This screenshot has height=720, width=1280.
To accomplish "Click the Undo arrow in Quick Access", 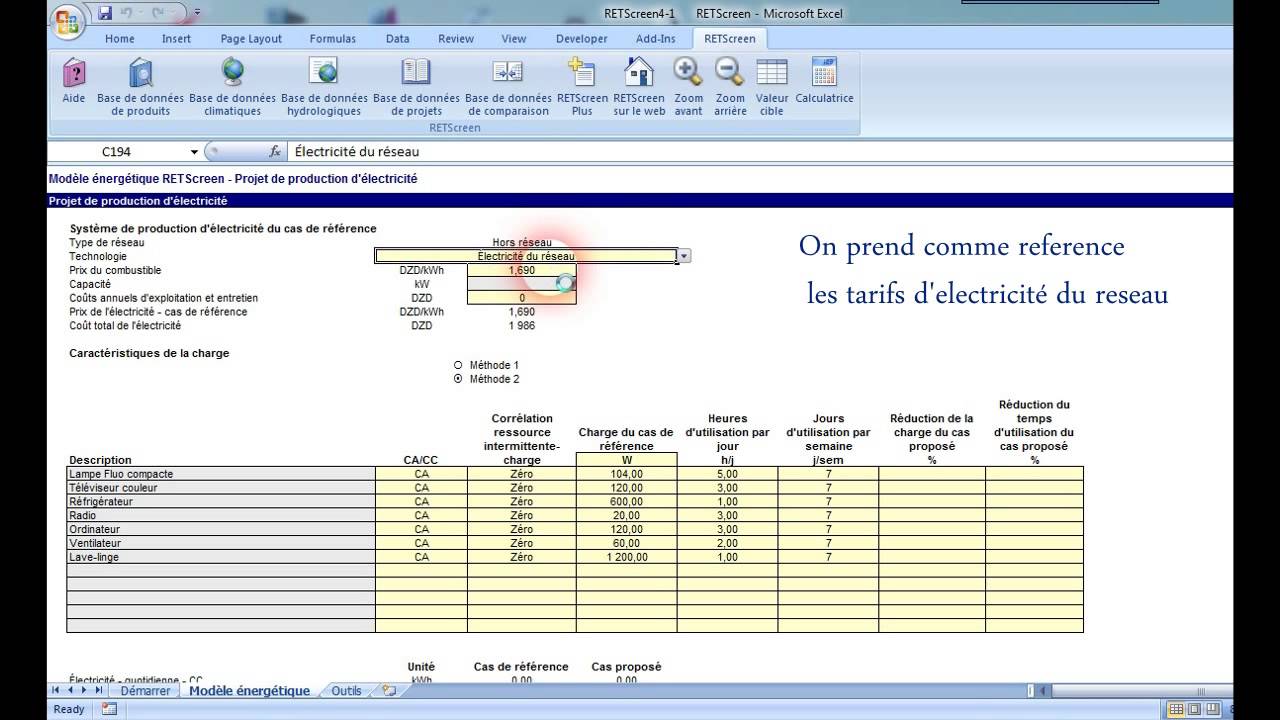I will pyautogui.click(x=127, y=13).
